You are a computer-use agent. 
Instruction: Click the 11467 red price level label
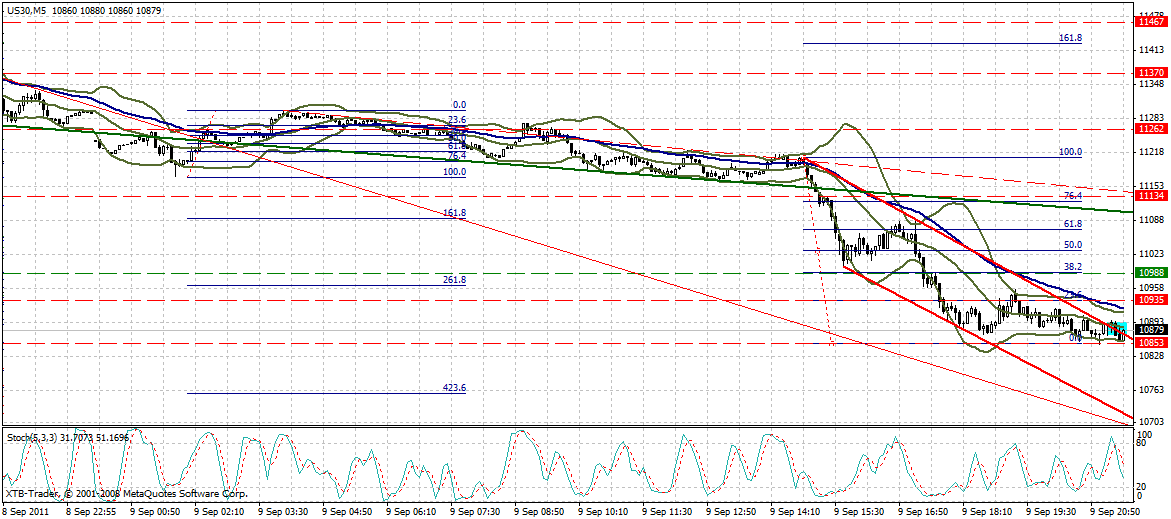1149,21
